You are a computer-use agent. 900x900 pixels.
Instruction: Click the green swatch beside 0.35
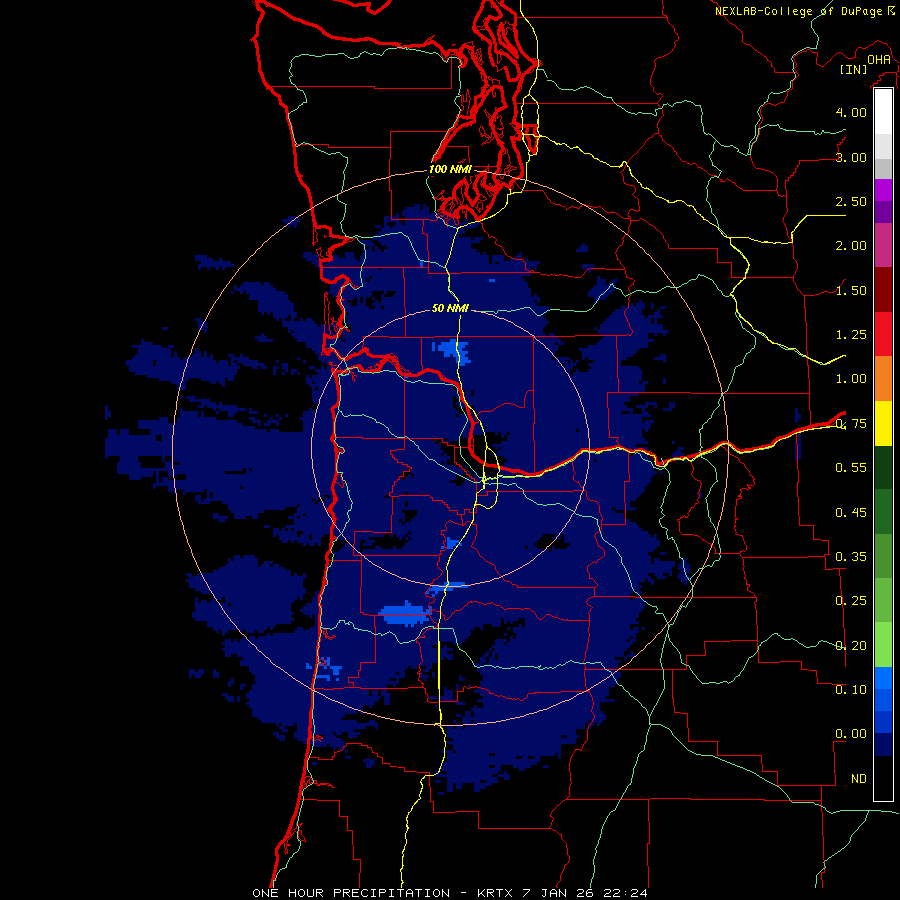[x=883, y=556]
